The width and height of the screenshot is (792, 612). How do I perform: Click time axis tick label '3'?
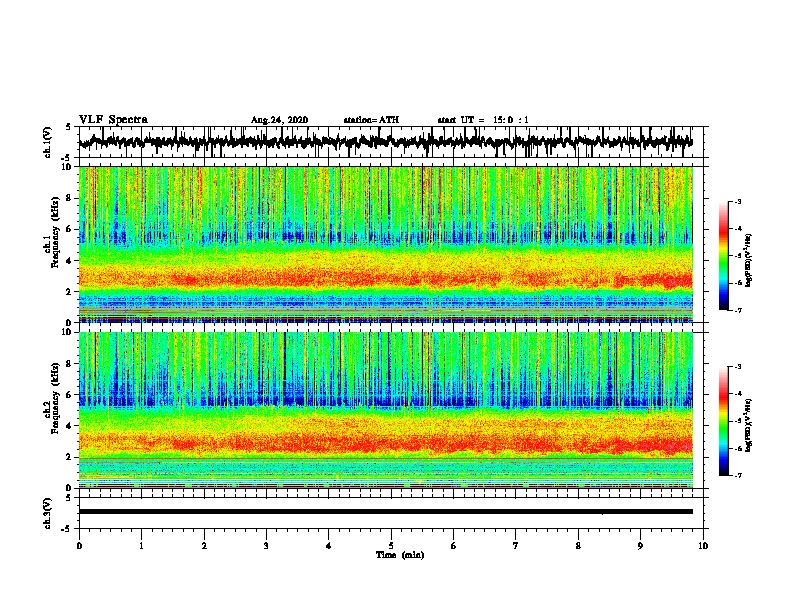tap(266, 546)
